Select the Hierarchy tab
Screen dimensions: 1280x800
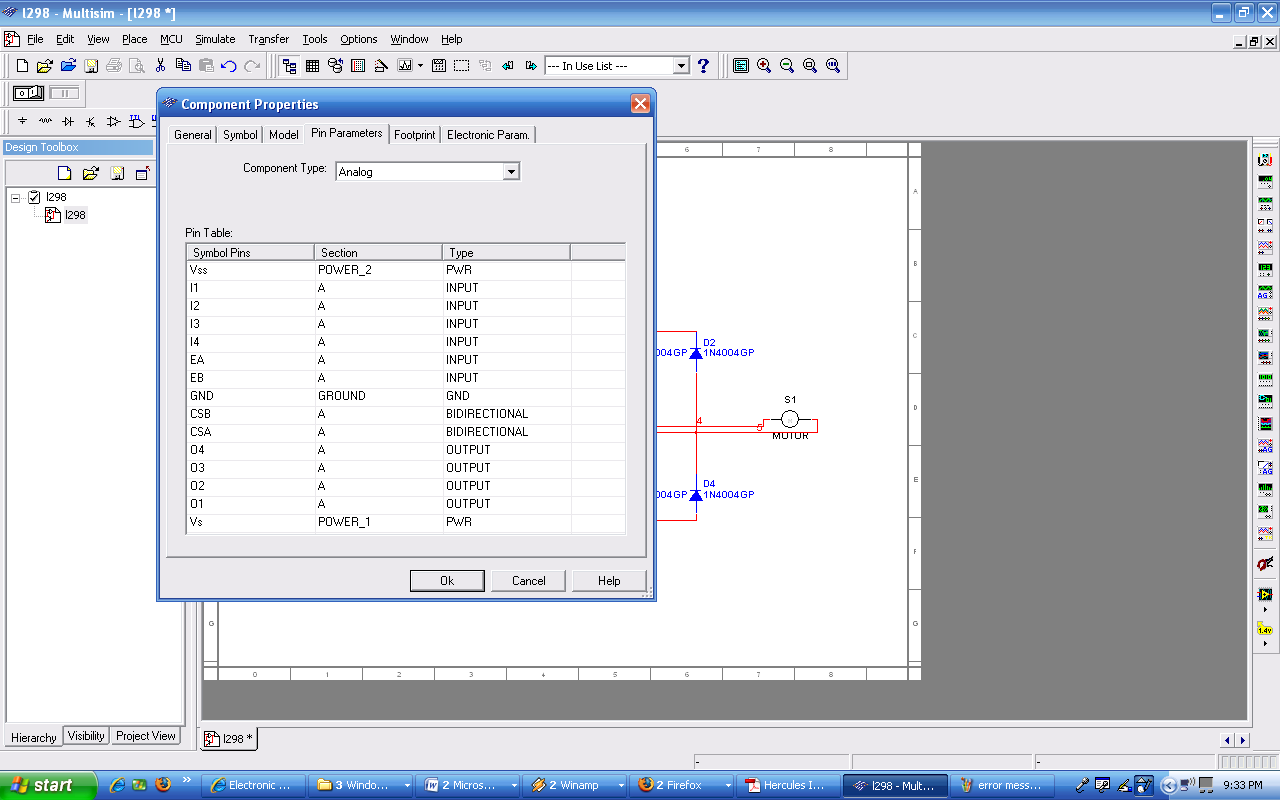(33, 737)
